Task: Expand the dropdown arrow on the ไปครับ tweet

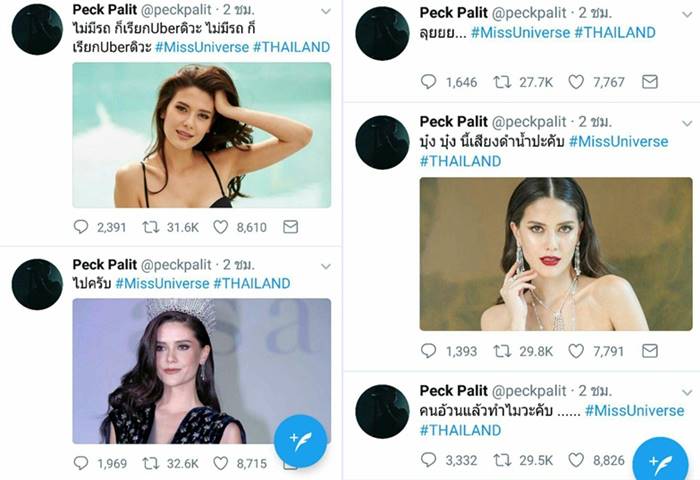Action: click(325, 269)
